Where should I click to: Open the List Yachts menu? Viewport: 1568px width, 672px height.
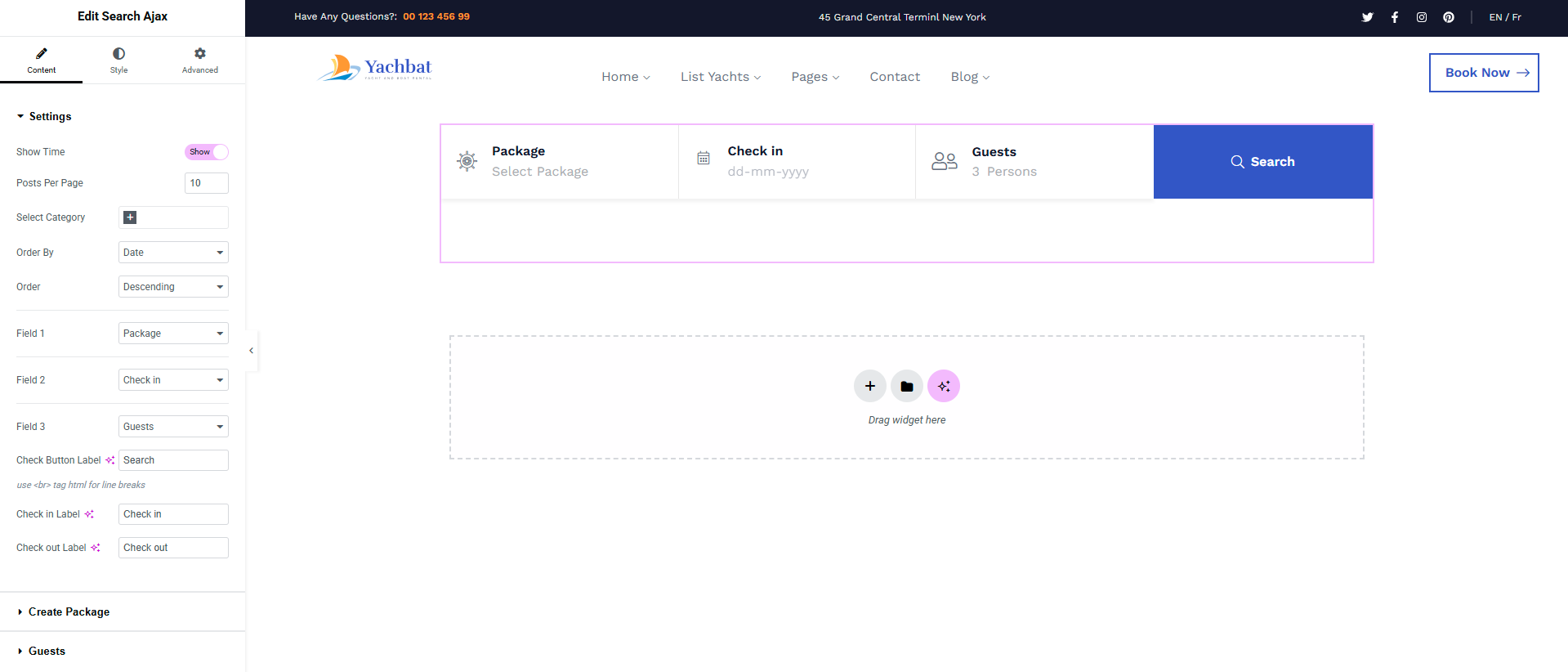click(721, 77)
